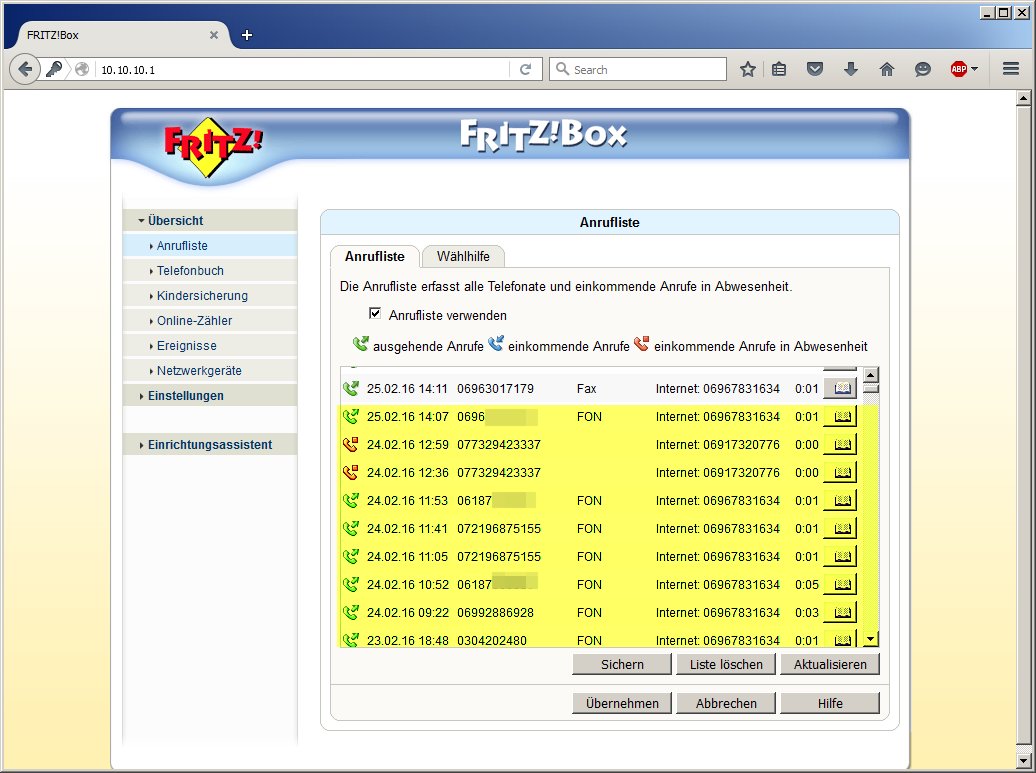Collapse the Übersicht menu section
1036x773 pixels.
175,220
